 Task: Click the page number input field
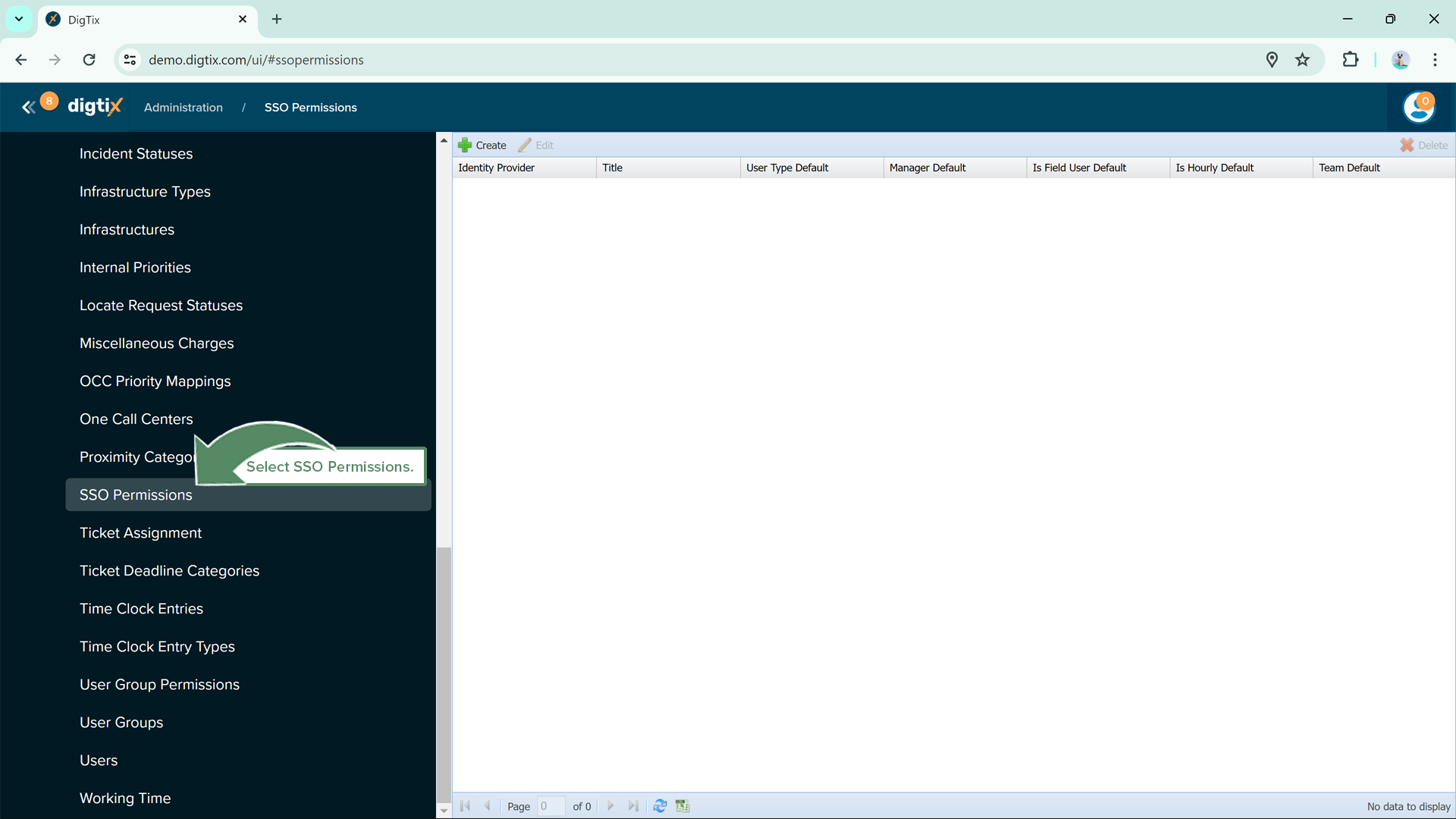(551, 806)
